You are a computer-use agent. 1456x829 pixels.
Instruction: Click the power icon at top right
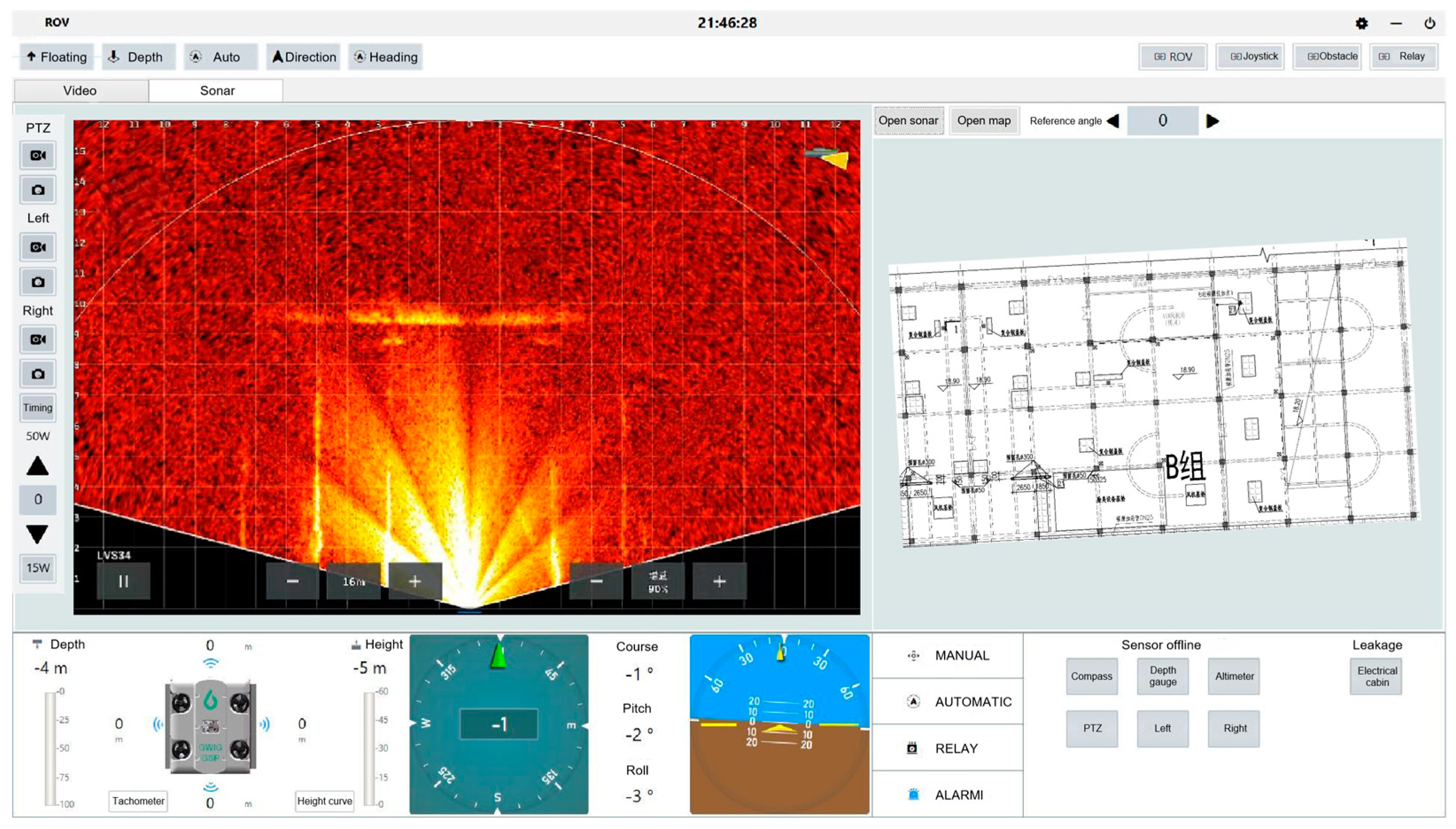(1429, 23)
